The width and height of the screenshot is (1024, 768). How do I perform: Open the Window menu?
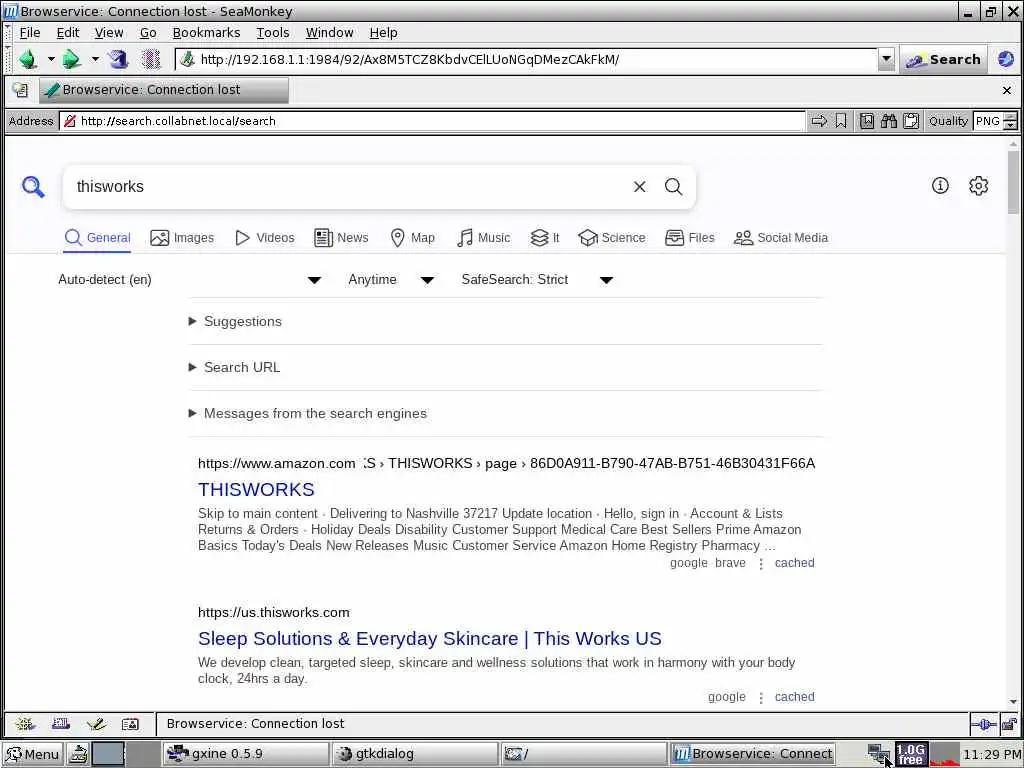click(x=329, y=33)
